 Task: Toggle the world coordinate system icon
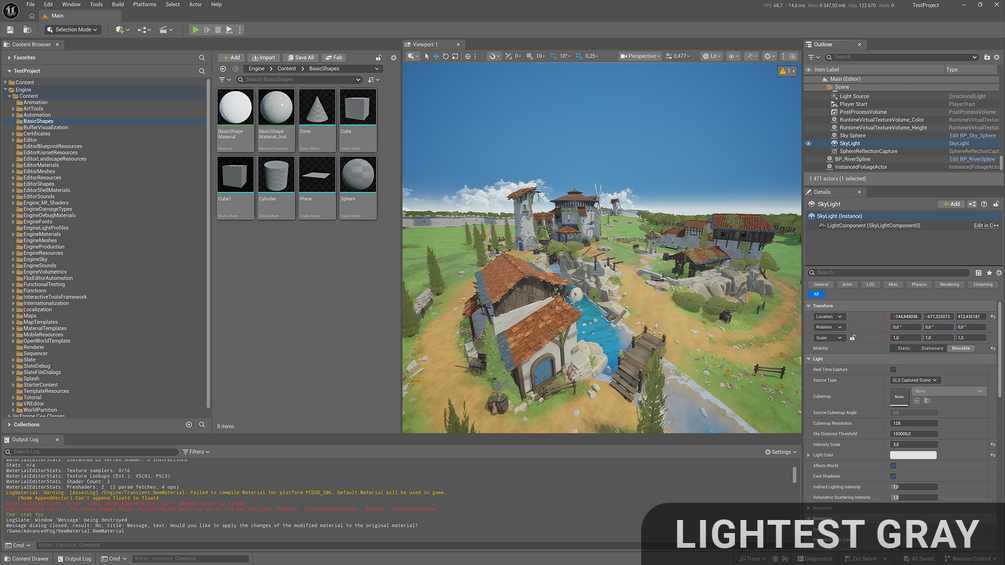pyautogui.click(x=468, y=56)
